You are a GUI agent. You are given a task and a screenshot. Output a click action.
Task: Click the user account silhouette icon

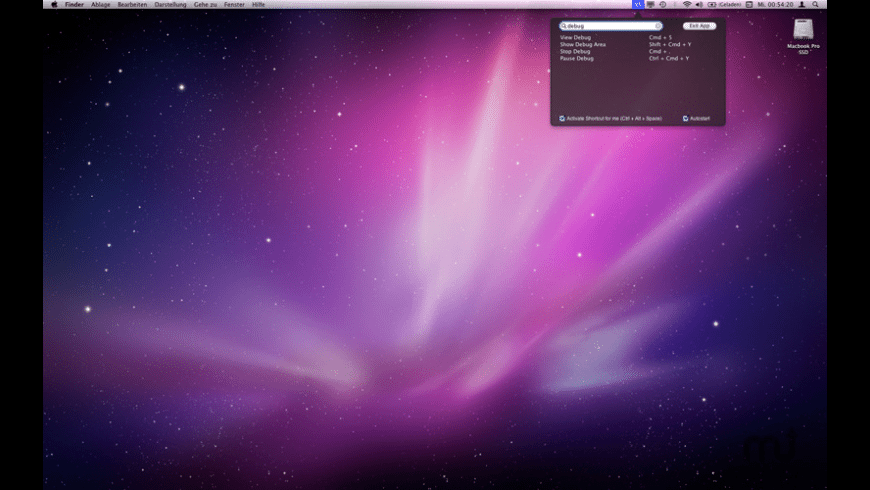coord(801,4)
